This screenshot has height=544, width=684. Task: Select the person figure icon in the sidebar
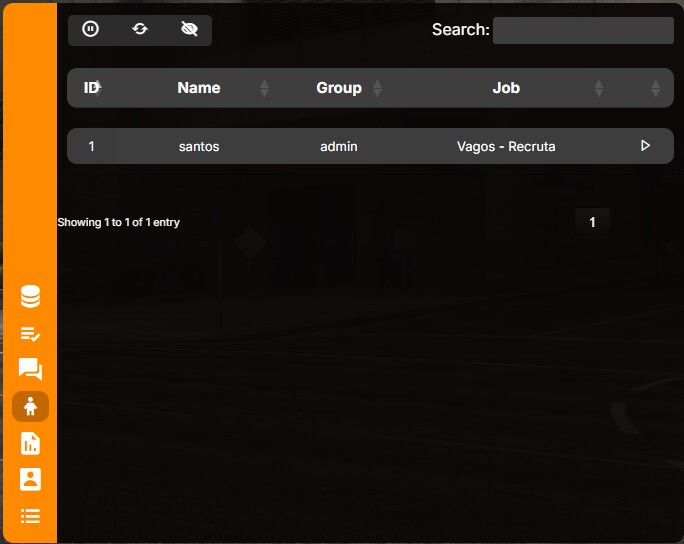click(x=31, y=407)
